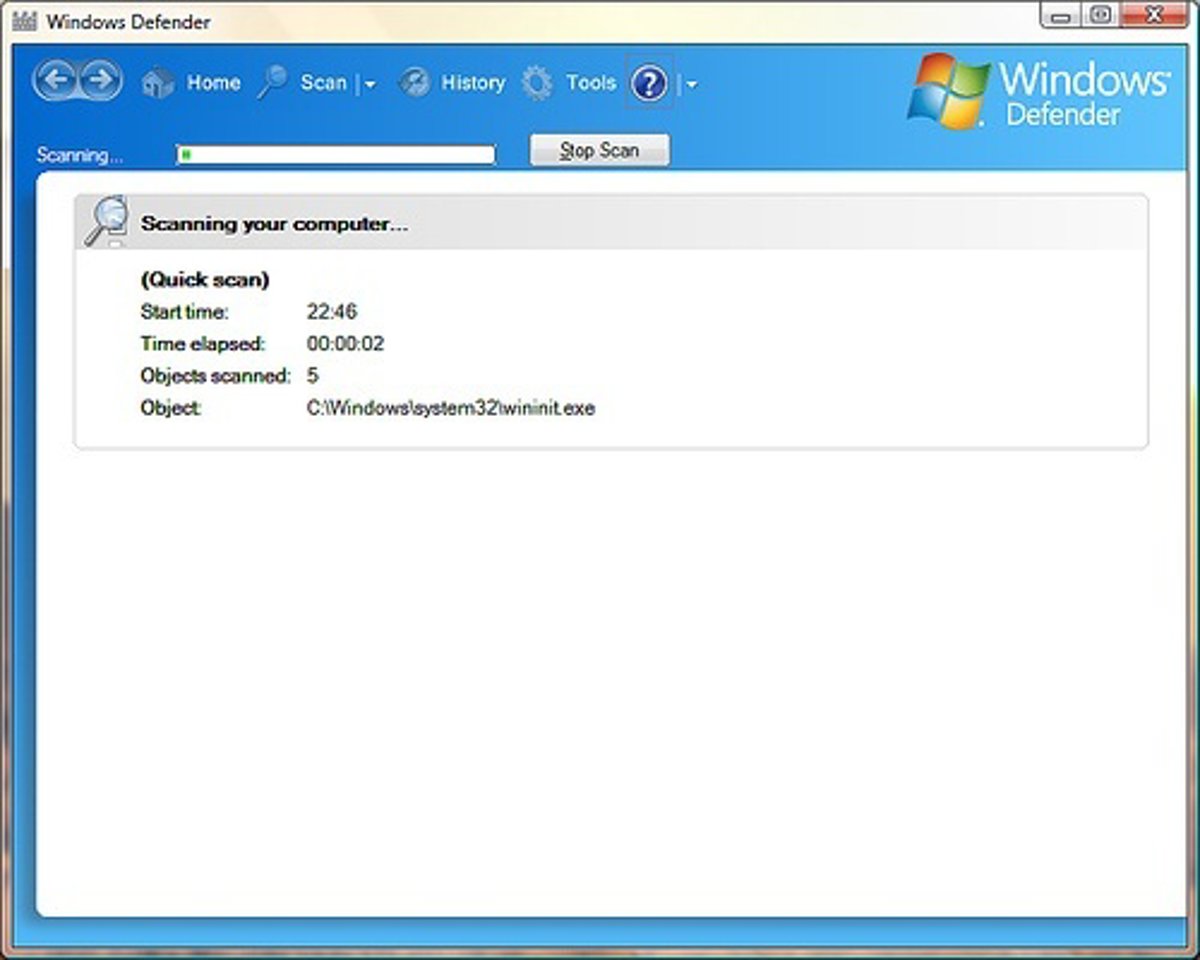Click the Forward navigation arrow
This screenshot has width=1200, height=960.
coord(100,81)
